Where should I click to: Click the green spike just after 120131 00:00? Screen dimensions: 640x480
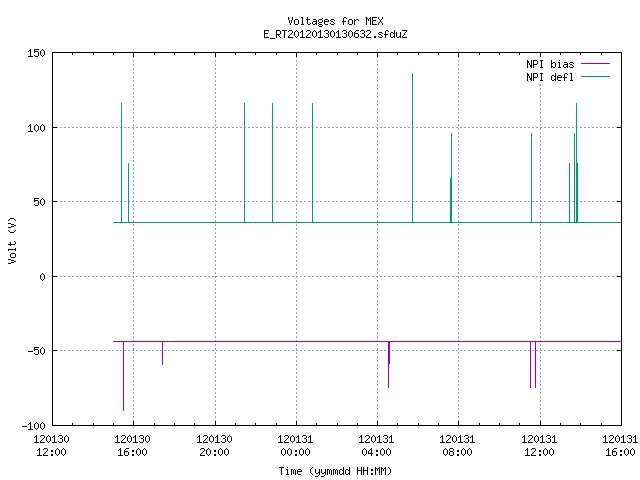(313, 163)
